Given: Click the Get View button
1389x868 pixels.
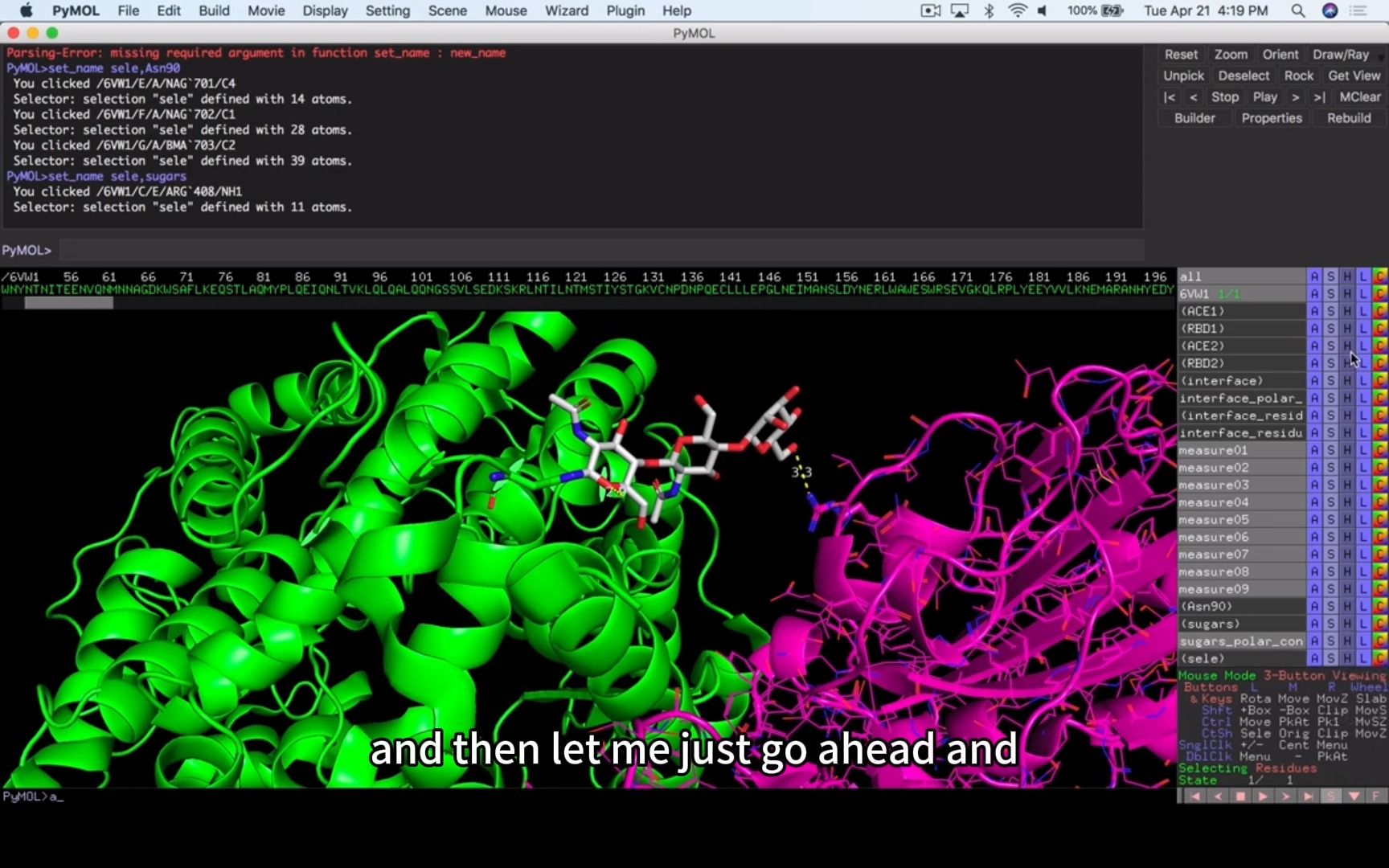Looking at the screenshot, I should tap(1354, 76).
